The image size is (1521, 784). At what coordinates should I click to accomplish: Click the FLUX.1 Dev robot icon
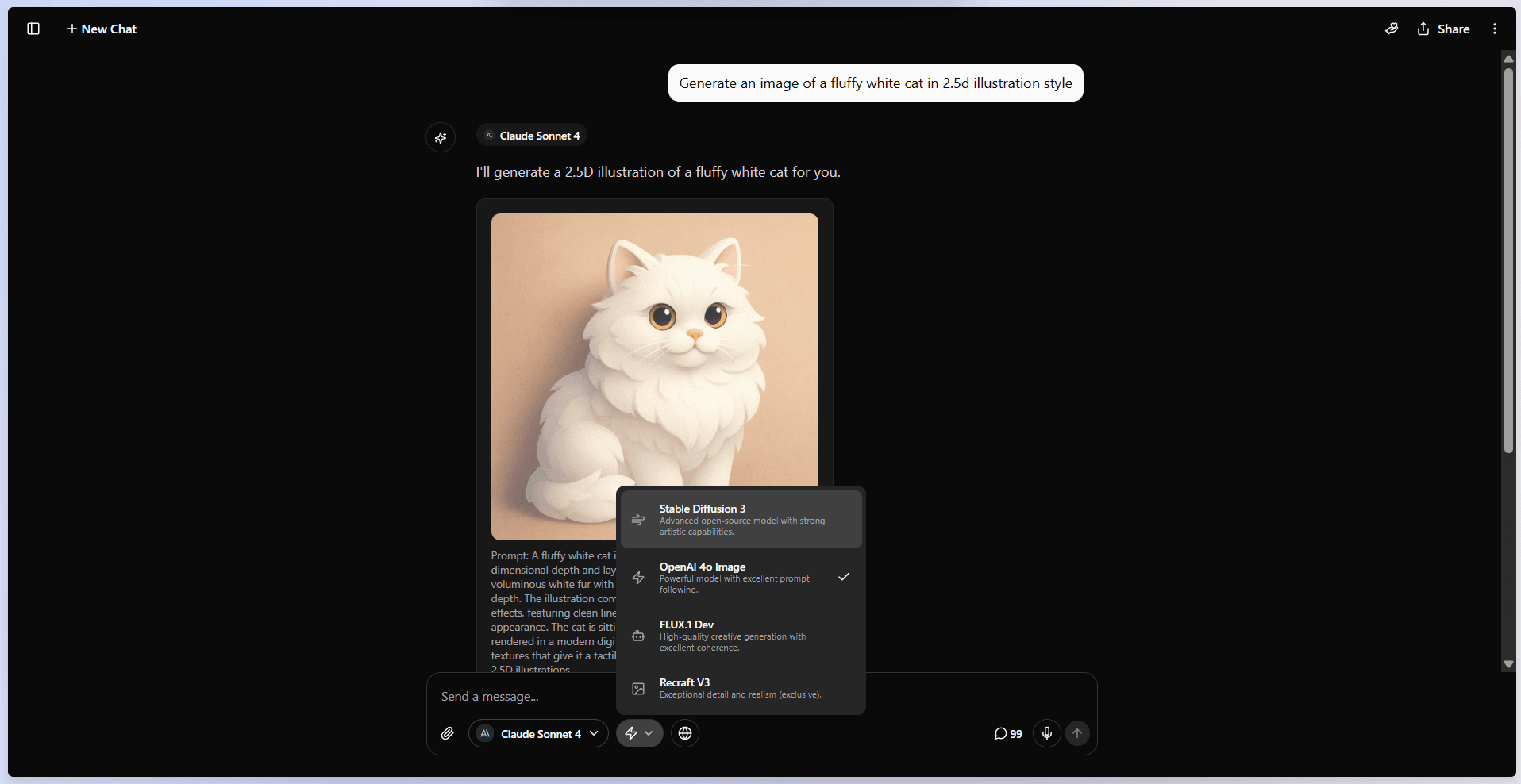638,636
